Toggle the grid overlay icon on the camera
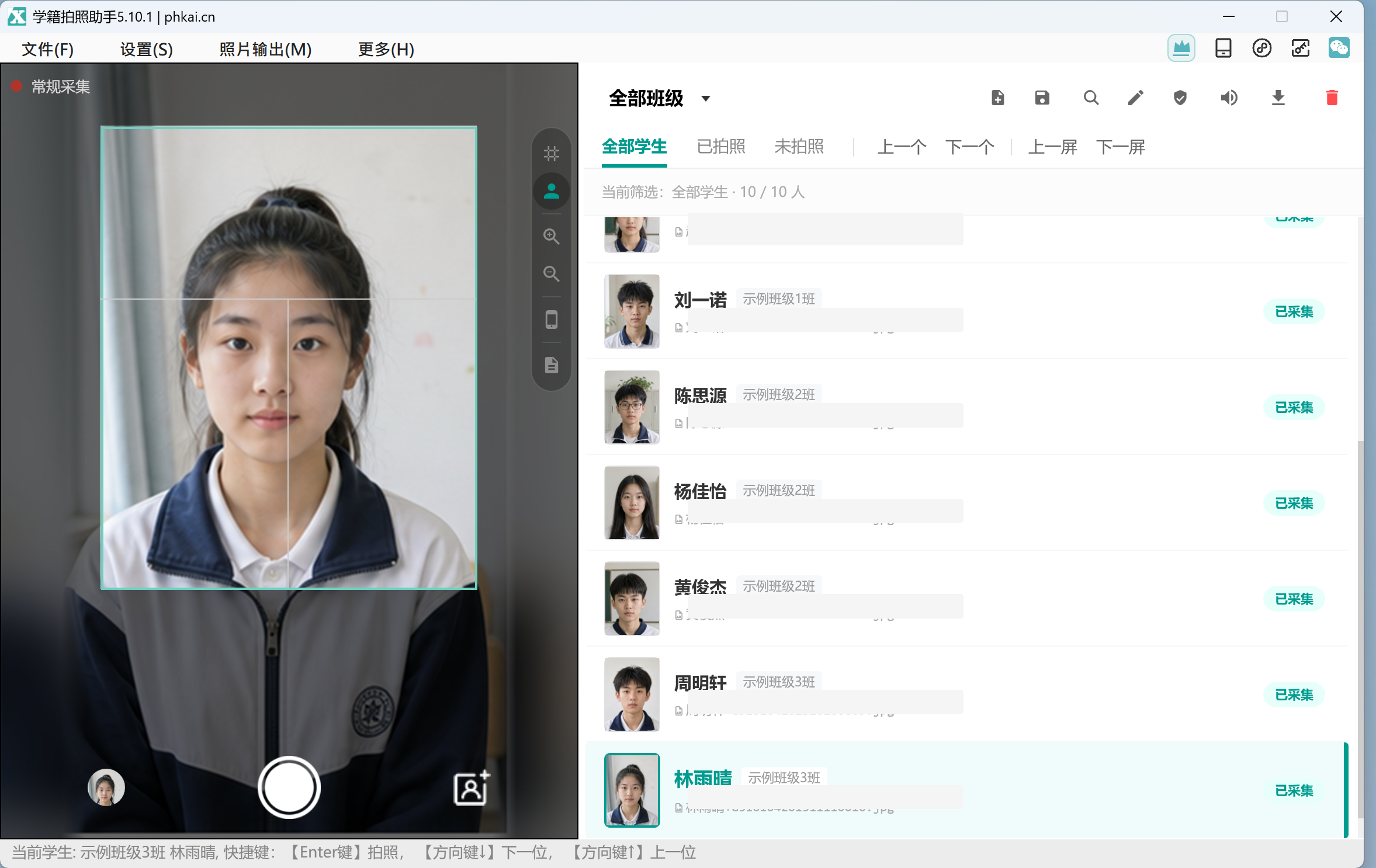 (x=551, y=154)
